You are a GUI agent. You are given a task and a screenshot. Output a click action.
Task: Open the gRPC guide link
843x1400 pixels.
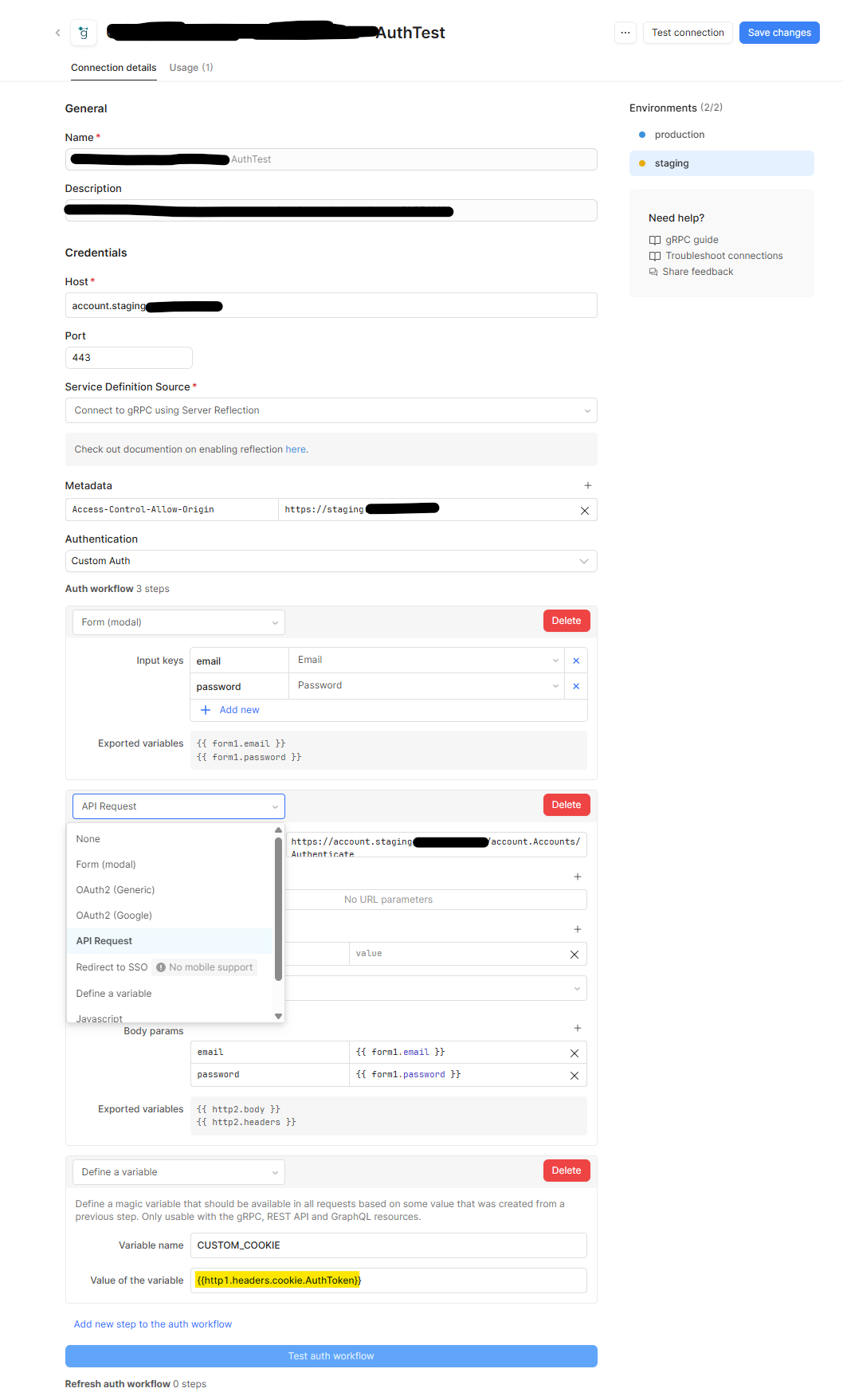pyautogui.click(x=691, y=240)
